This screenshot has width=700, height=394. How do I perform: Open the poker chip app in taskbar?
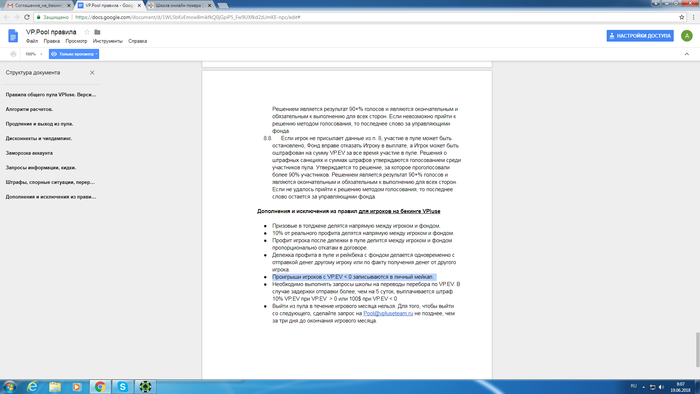[145, 386]
